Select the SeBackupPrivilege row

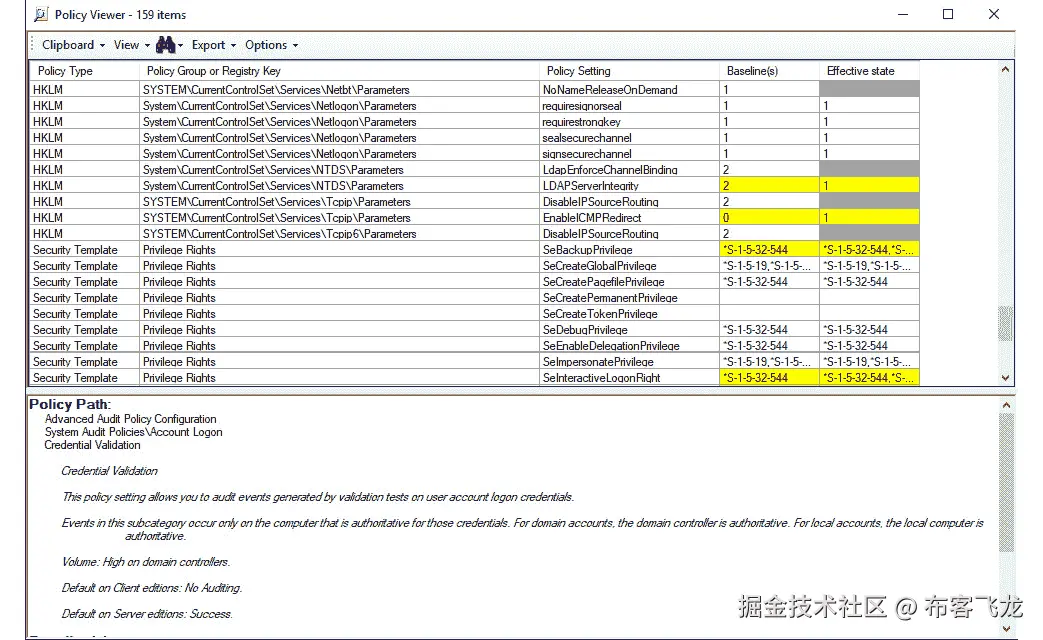click(475, 250)
